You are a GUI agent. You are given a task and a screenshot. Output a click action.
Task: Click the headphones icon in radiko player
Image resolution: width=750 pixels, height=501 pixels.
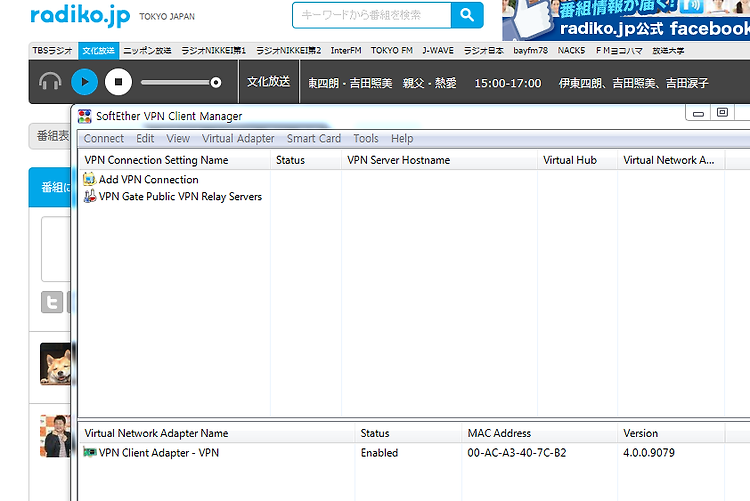(50, 82)
